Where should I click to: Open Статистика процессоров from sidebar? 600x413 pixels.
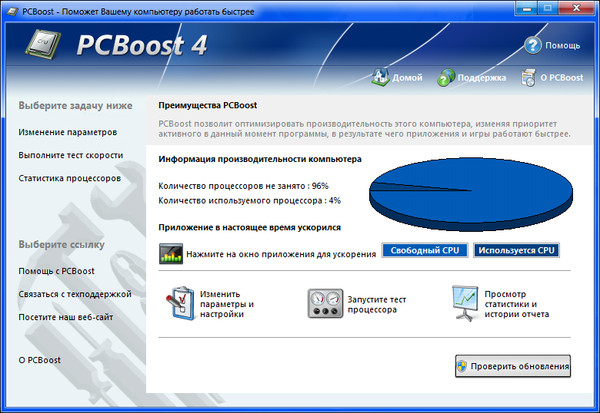click(69, 178)
